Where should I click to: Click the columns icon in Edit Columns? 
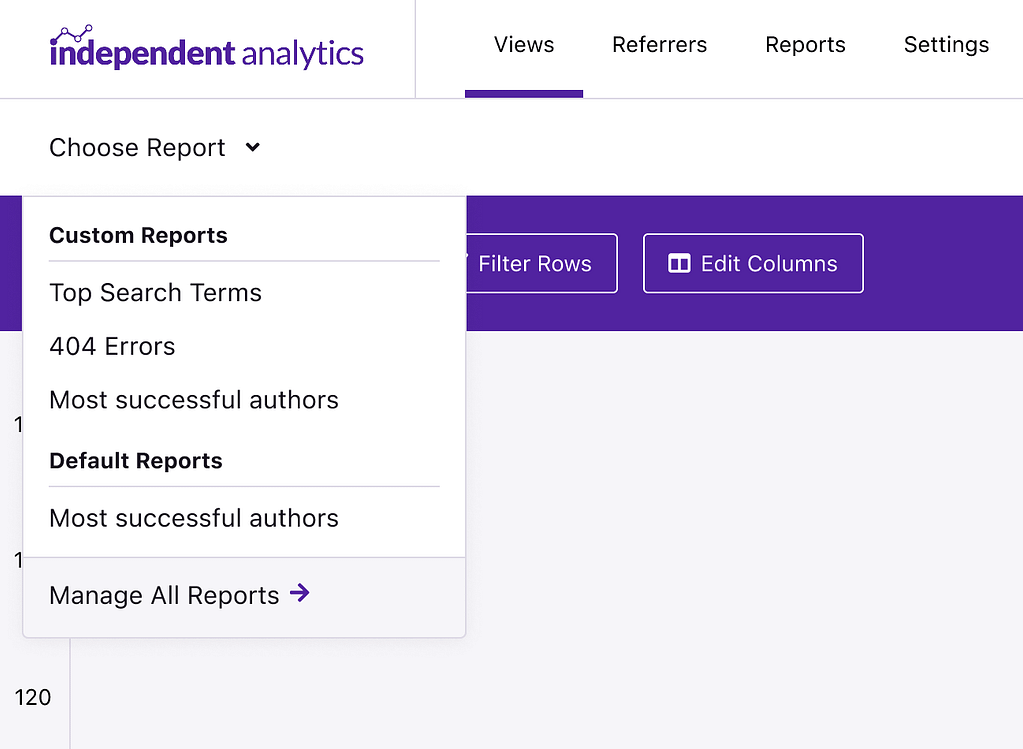click(679, 264)
